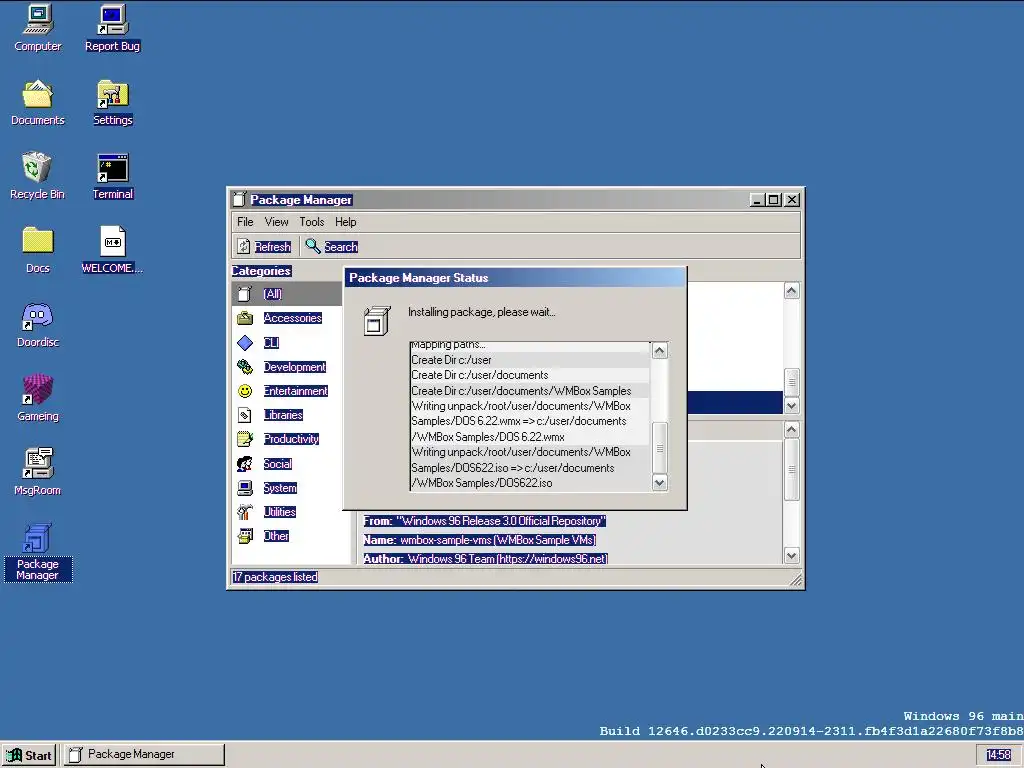This screenshot has width=1024, height=768.
Task: Select the Libraries category
Action: click(287, 415)
